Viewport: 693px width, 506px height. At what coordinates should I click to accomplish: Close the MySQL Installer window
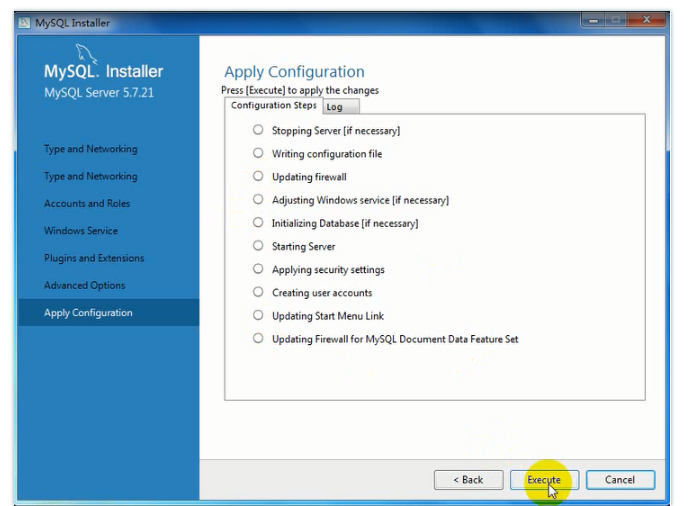pyautogui.click(x=646, y=20)
